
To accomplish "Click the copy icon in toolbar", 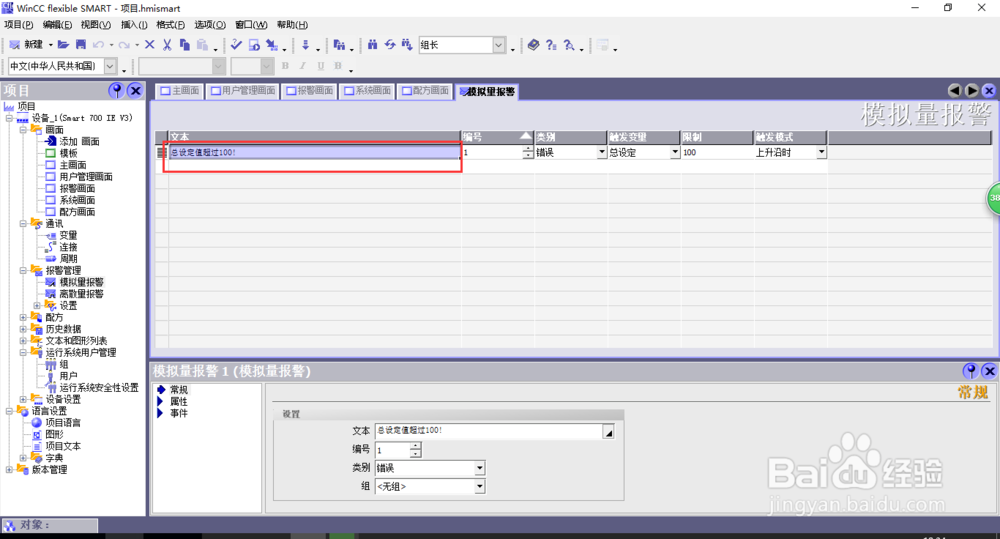I will [x=185, y=45].
